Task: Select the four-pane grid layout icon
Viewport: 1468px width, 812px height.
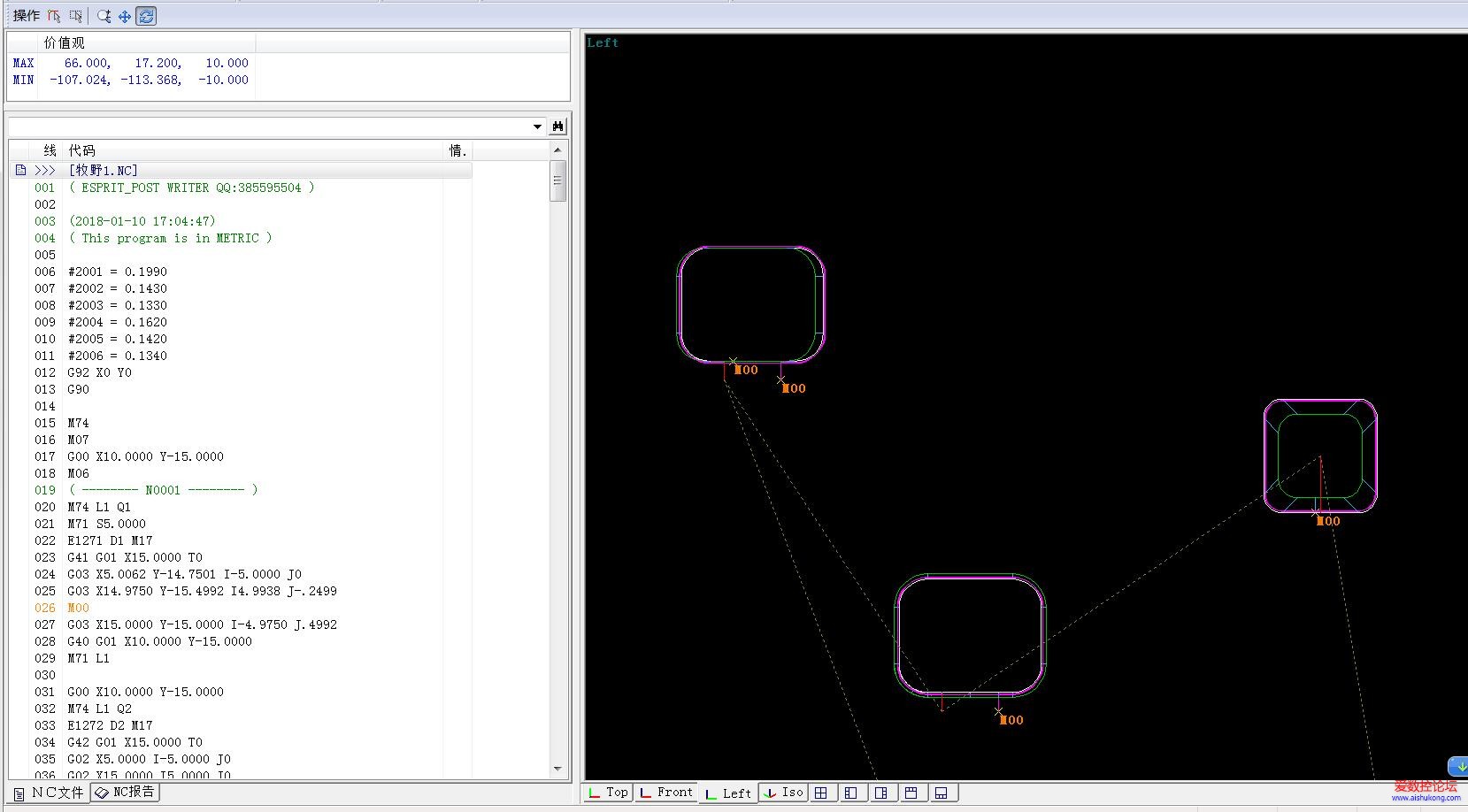Action: 821,793
